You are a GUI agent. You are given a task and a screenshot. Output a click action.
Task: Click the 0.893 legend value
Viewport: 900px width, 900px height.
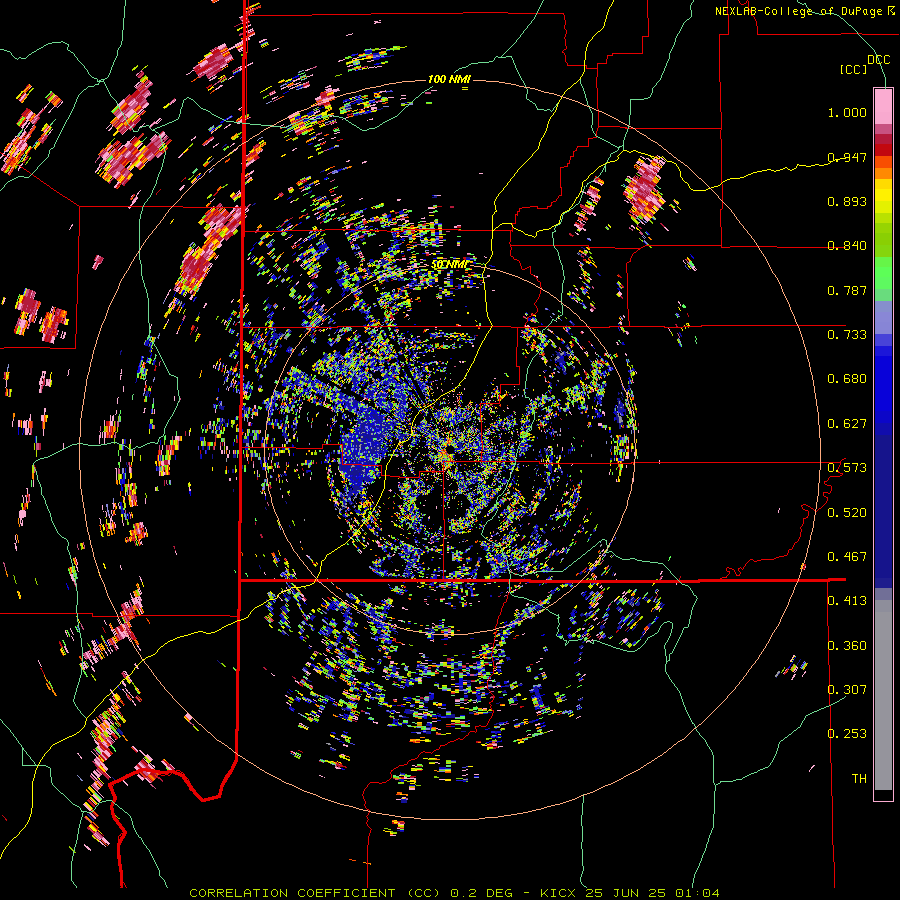pyautogui.click(x=847, y=201)
